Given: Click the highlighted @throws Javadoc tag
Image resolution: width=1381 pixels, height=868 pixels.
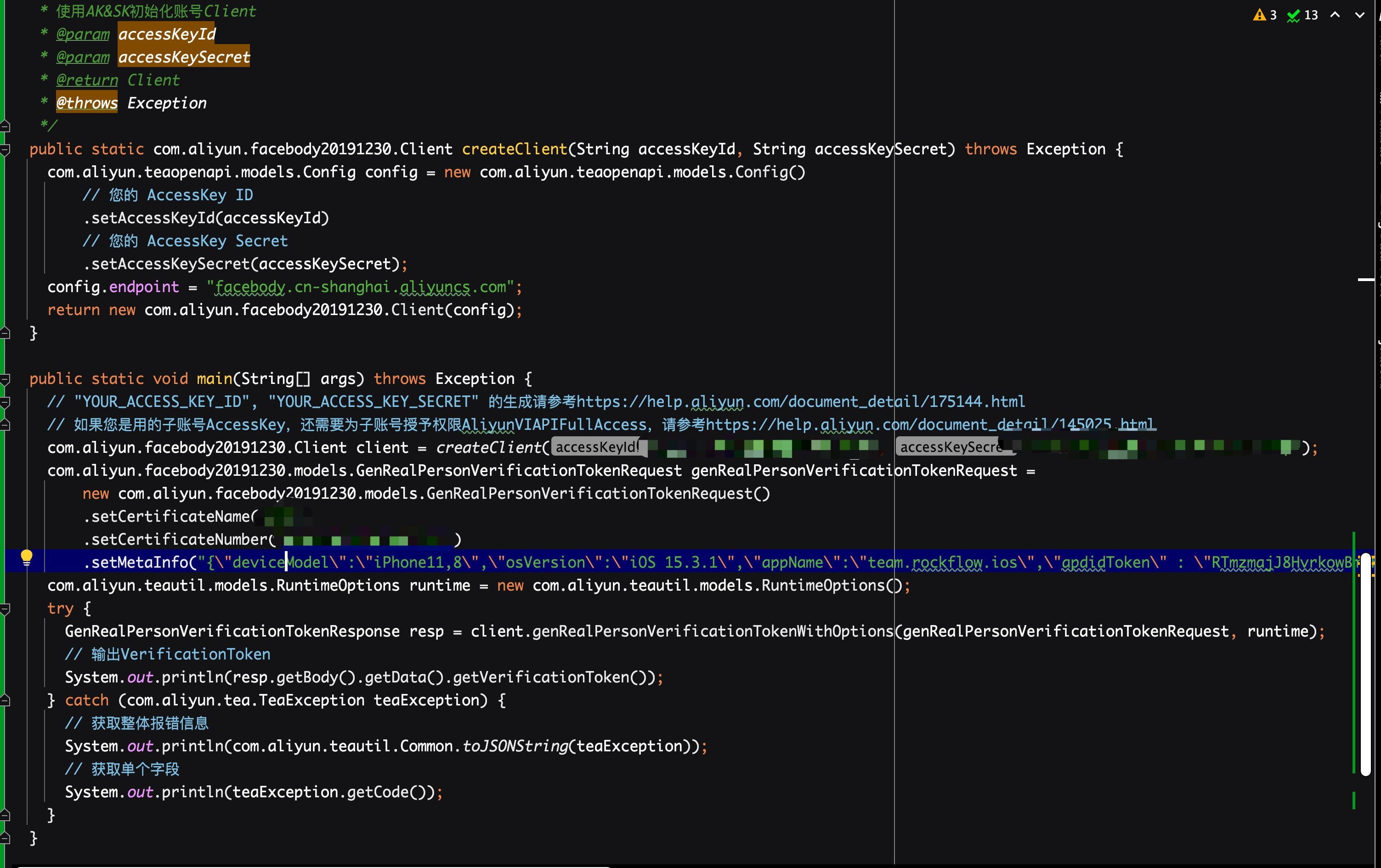Looking at the screenshot, I should click(x=86, y=103).
